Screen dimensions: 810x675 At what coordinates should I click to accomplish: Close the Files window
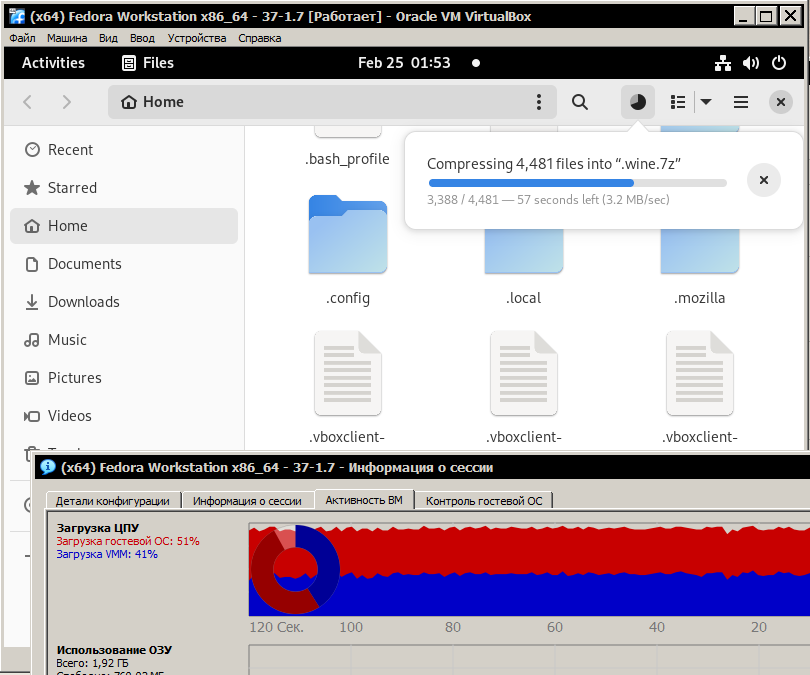point(781,102)
